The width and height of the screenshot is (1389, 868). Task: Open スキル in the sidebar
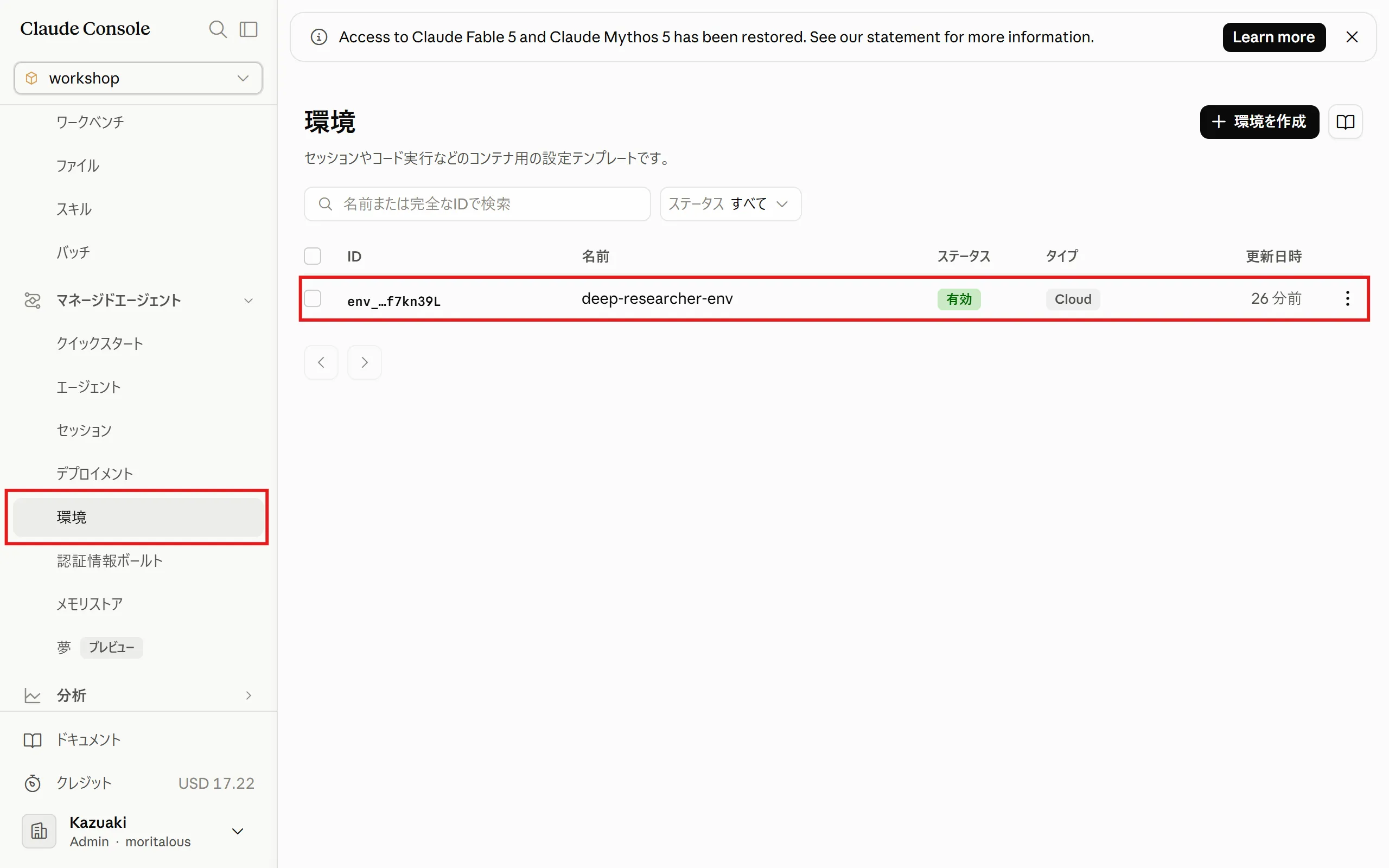74,209
